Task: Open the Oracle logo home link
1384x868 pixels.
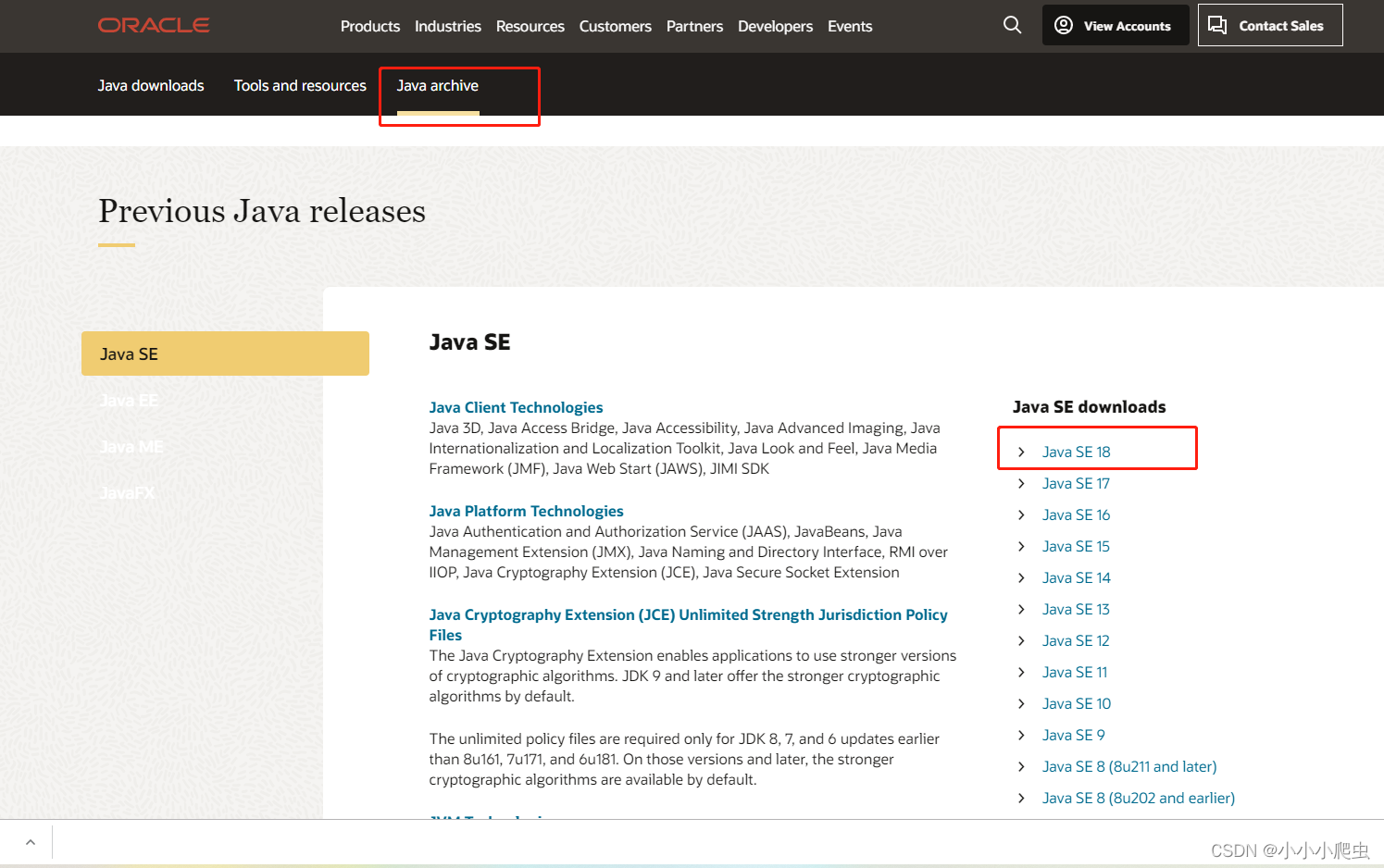Action: (154, 26)
